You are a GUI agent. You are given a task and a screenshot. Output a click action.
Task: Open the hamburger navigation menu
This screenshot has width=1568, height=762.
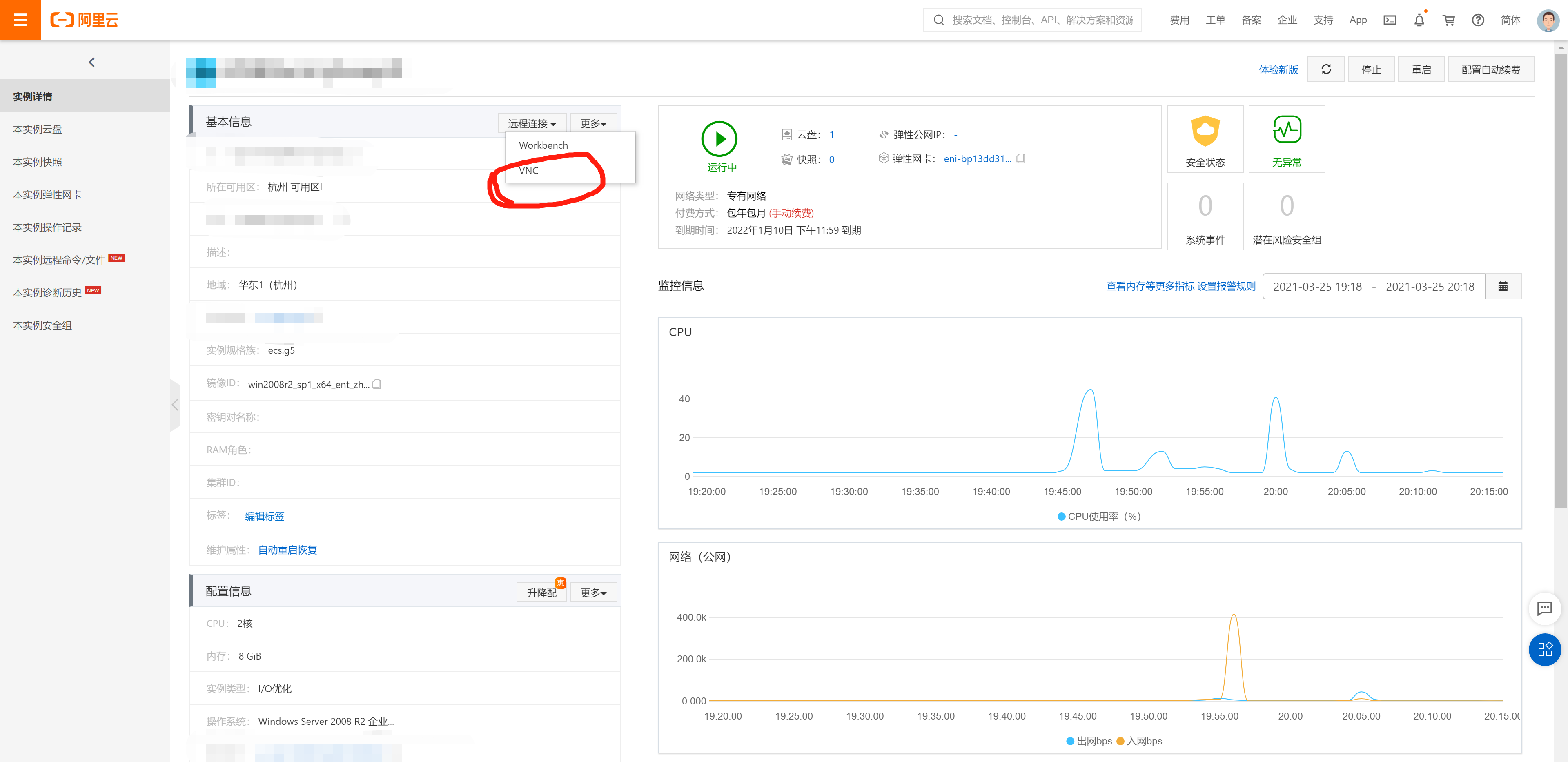[20, 20]
